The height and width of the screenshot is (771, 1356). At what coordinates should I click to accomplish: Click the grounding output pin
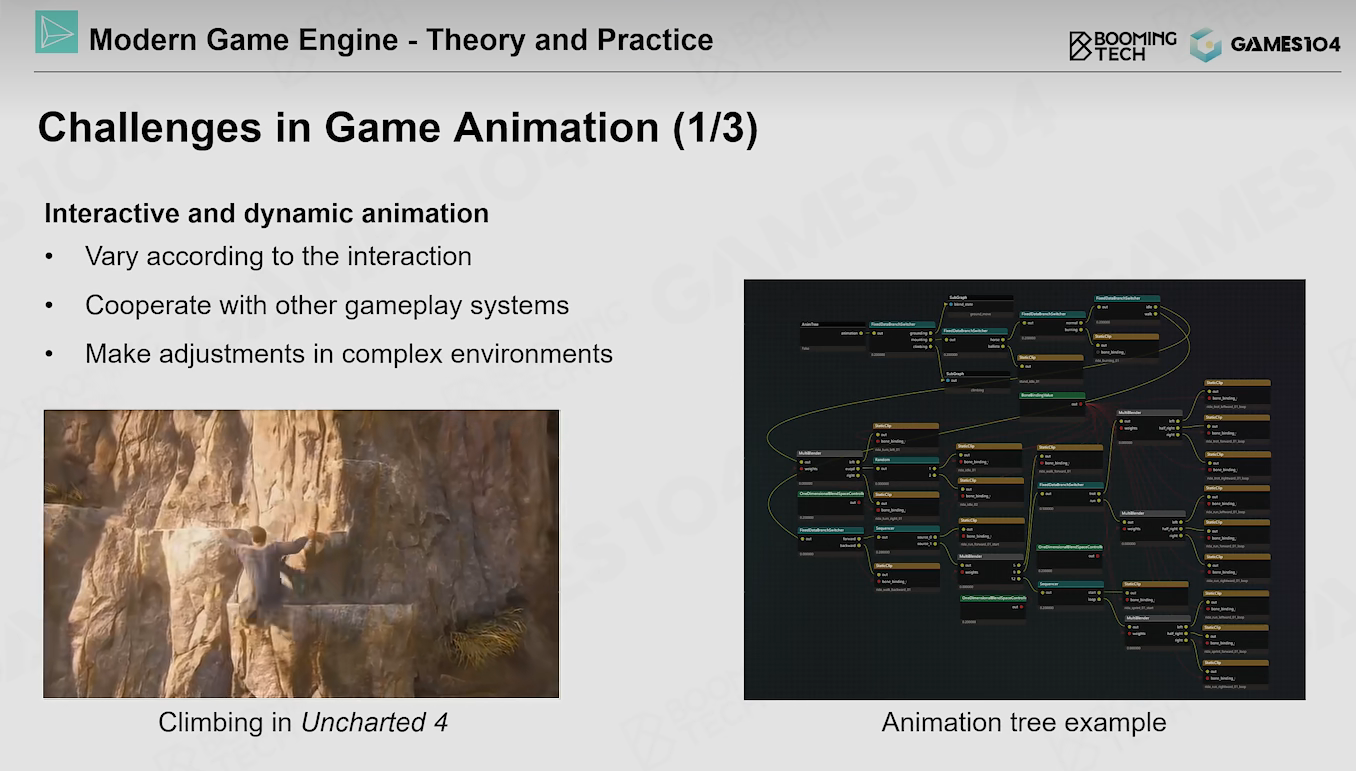931,334
